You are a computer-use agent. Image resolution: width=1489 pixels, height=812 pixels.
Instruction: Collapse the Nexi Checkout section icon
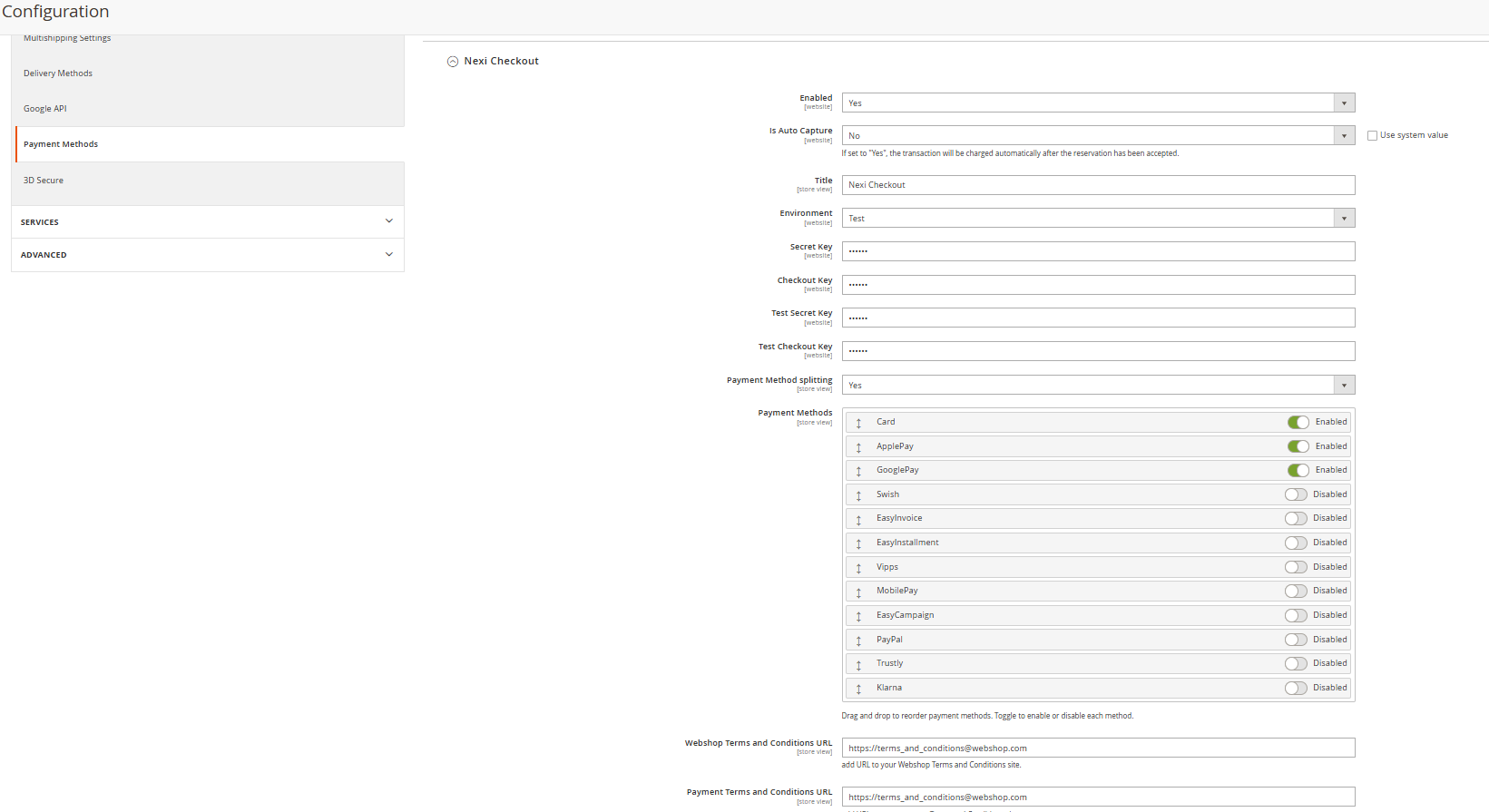[453, 62]
